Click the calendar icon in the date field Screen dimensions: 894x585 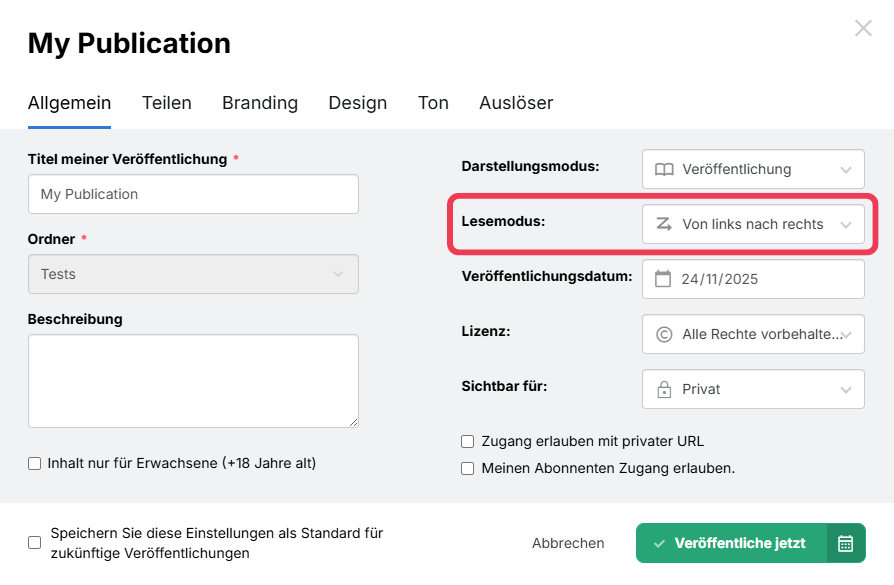663,279
